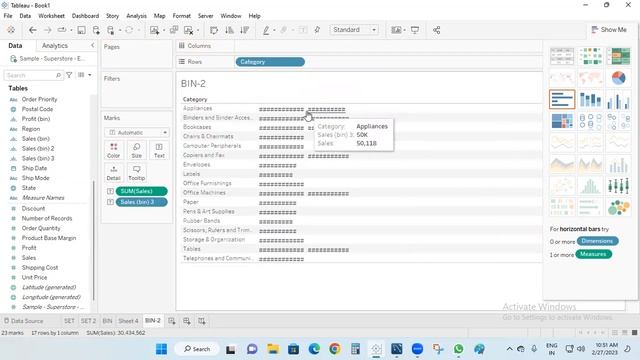Click the Duplicate sheet toolbar icon
Viewport: 640px width, 360px height.
pyautogui.click(x=174, y=30)
